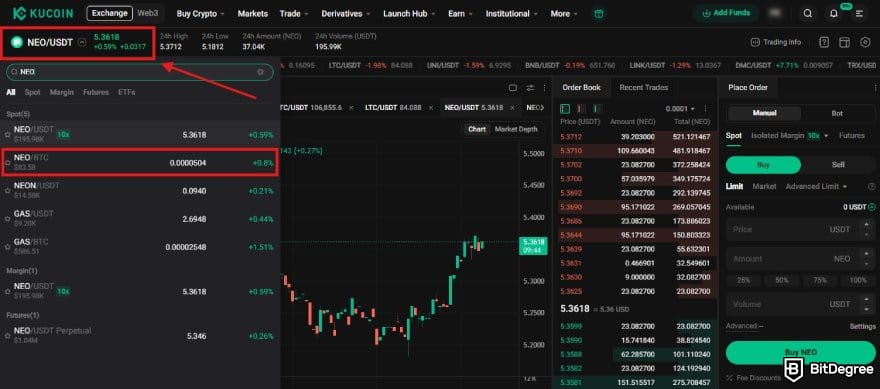This screenshot has width=880, height=389.
Task: Open the Institutional dropdown menu
Action: click(512, 13)
